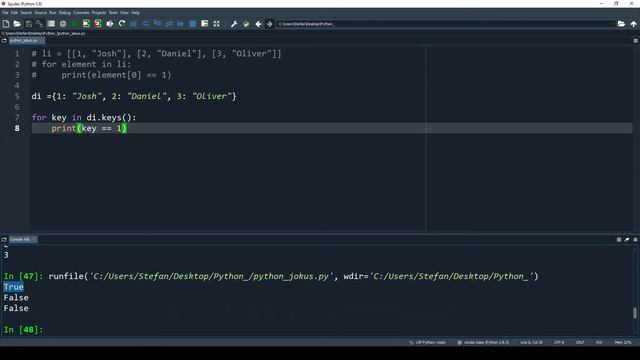Image resolution: width=640 pixels, height=360 pixels.
Task: Open the Search menu
Action: (x=26, y=13)
